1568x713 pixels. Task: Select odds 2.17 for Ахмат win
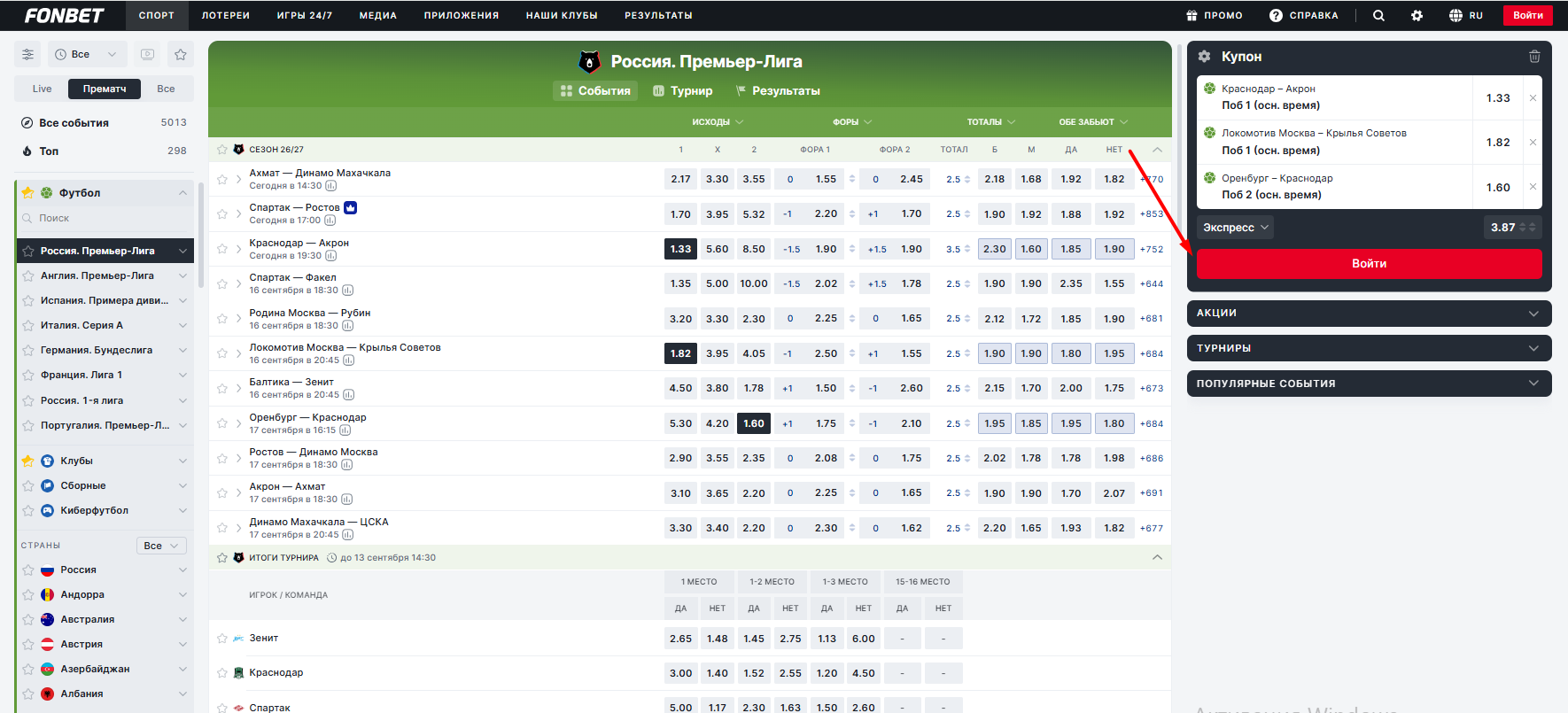point(680,179)
